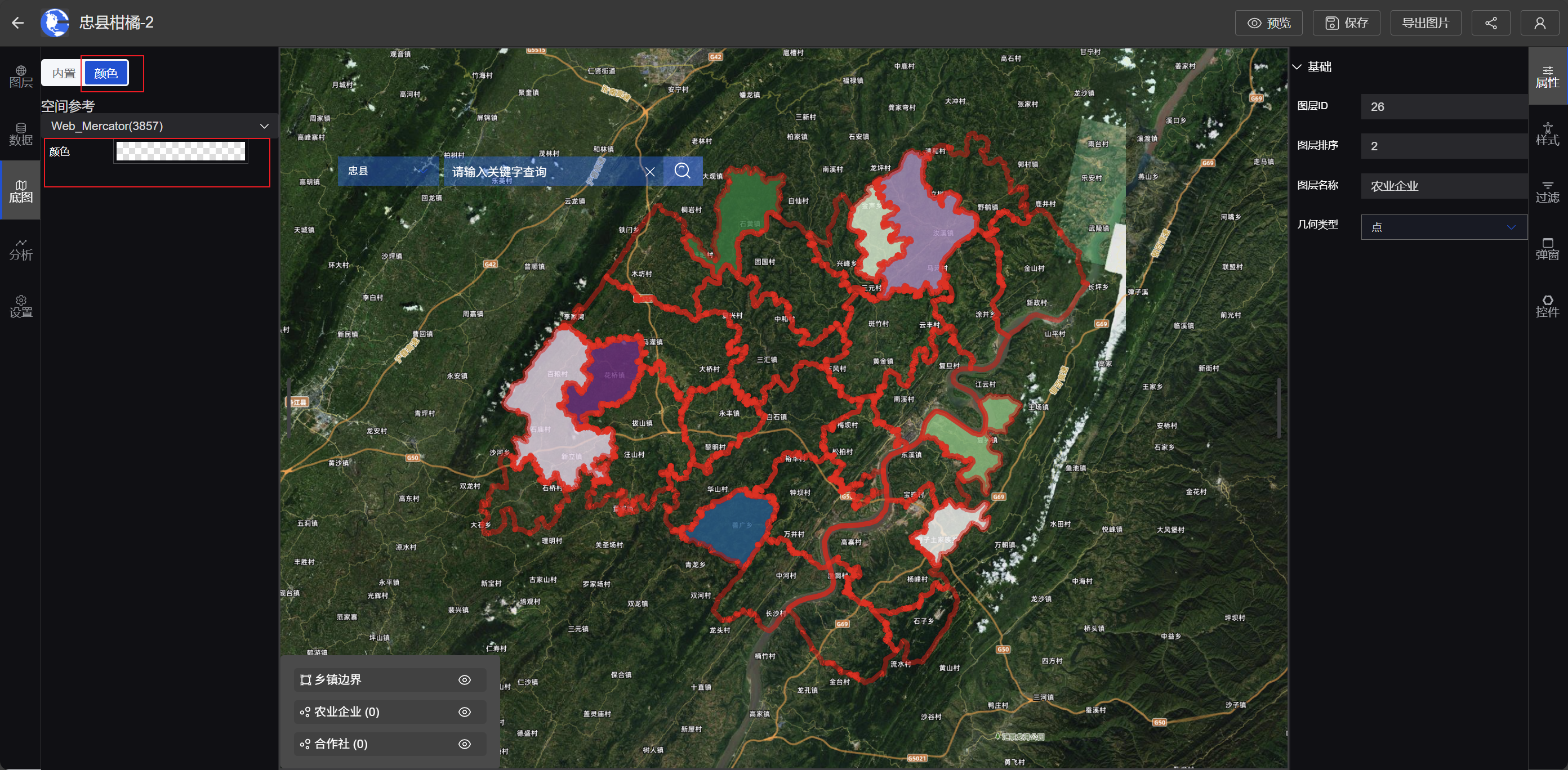
Task: Toggle visibility of 合作社 layer
Action: [465, 744]
